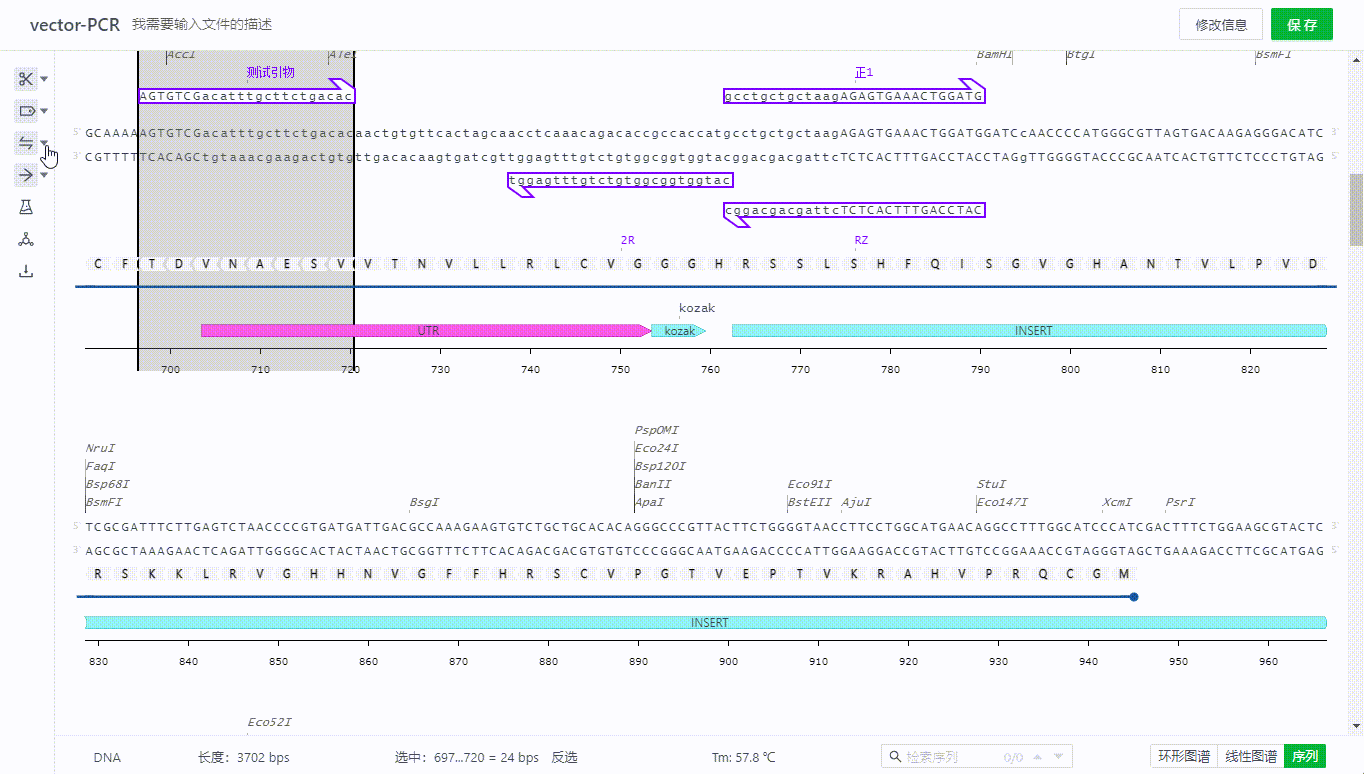This screenshot has width=1364, height=774.
Task: Click 反选 to invert the selection
Action: point(565,758)
